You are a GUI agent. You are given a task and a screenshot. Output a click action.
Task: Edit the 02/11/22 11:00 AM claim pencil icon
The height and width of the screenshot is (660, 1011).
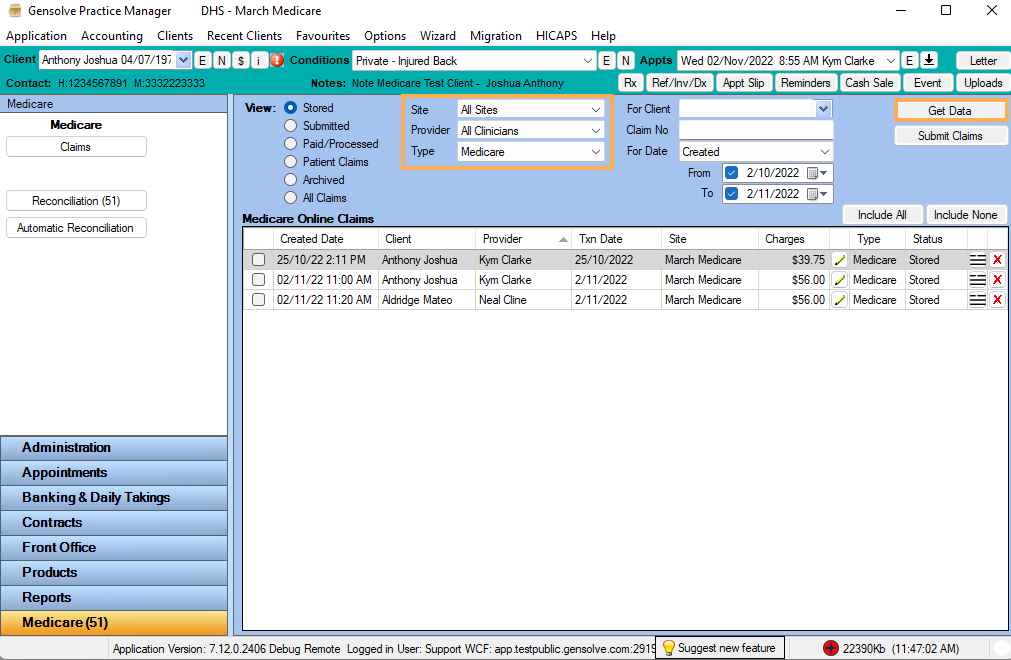click(x=839, y=280)
